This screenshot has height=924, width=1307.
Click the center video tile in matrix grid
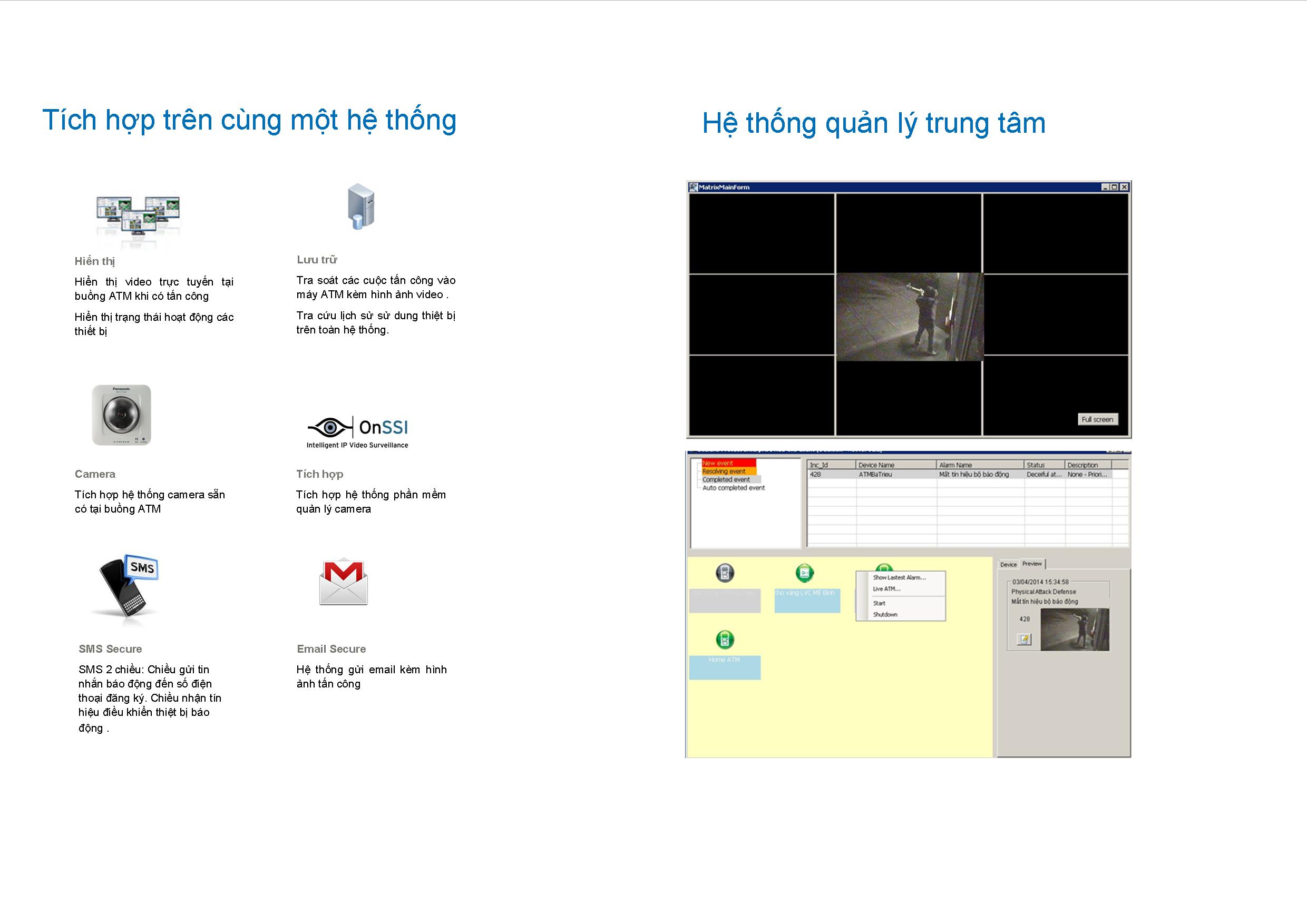pos(909,317)
